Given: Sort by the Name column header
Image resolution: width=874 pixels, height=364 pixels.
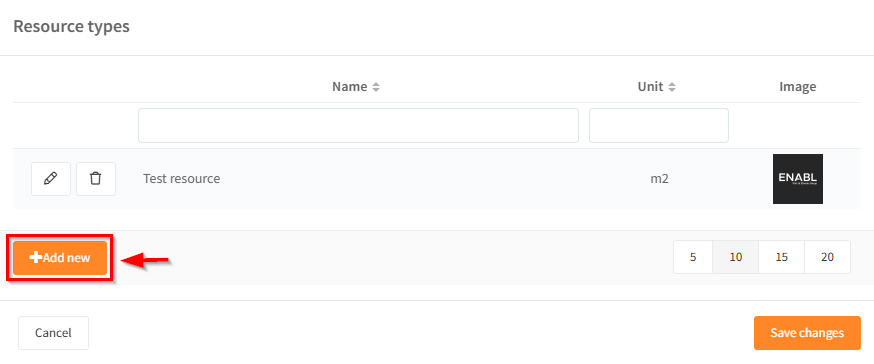Looking at the screenshot, I should [x=349, y=87].
